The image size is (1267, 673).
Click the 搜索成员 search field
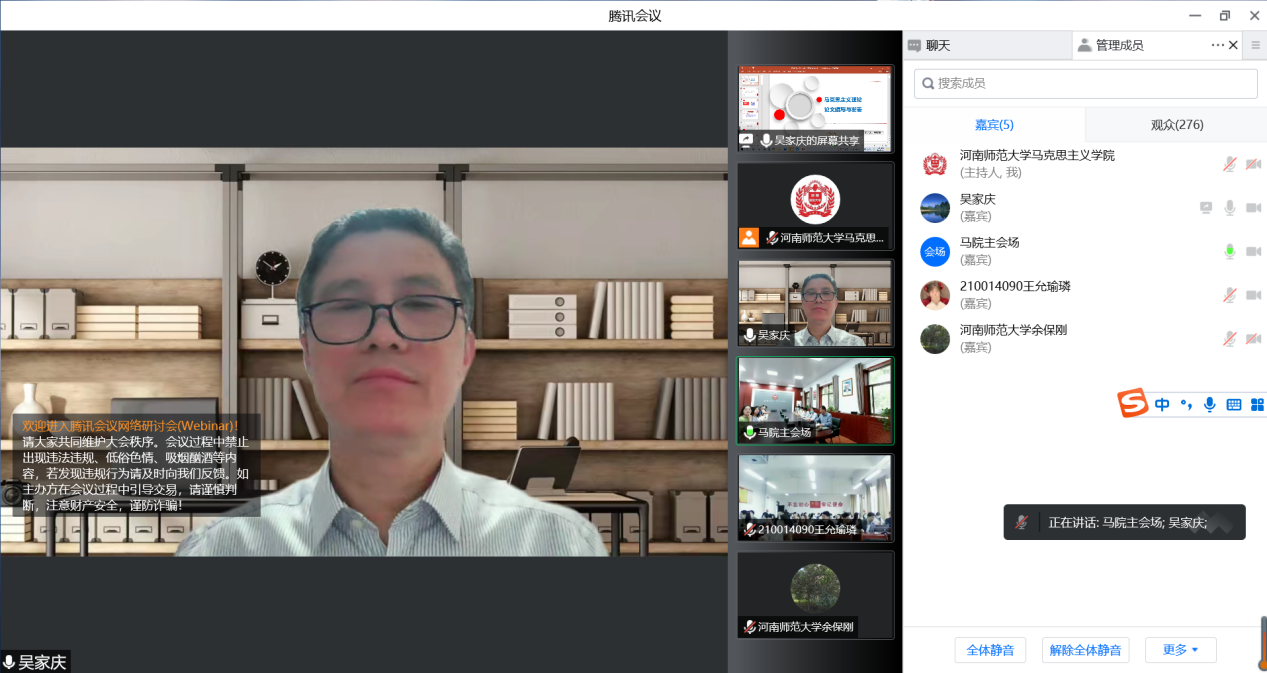point(1085,84)
